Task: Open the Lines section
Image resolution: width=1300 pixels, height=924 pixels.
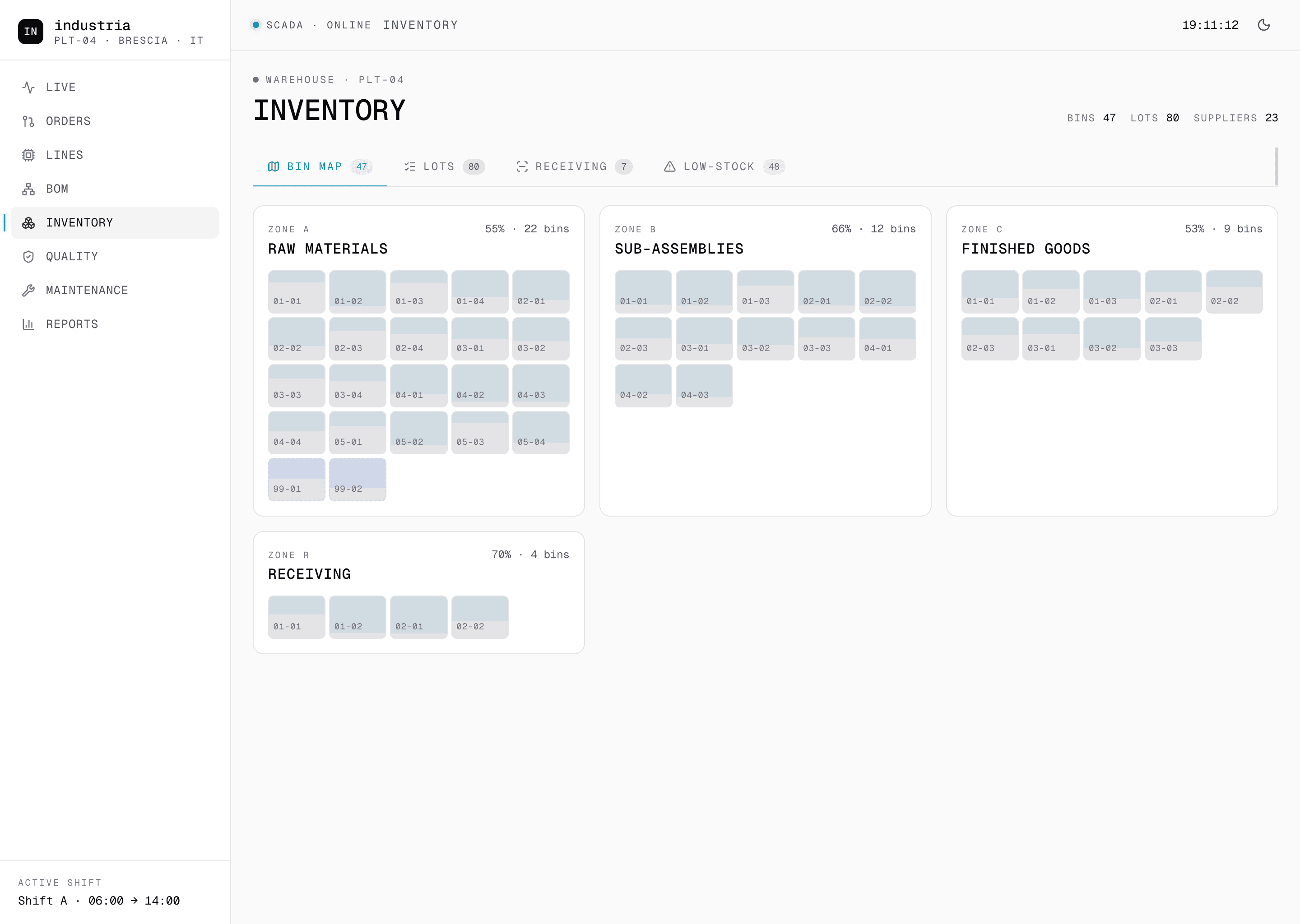Action: 115,155
